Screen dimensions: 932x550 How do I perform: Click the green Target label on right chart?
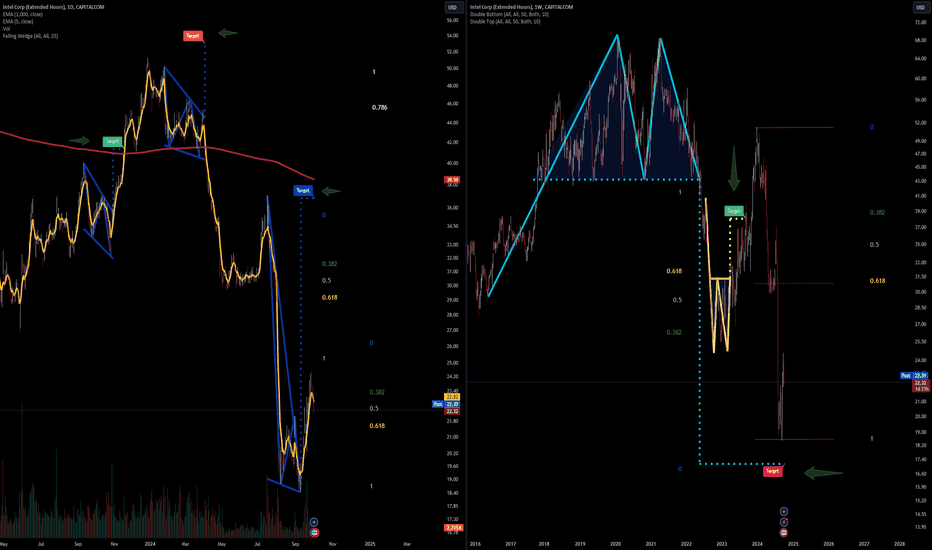coord(733,210)
